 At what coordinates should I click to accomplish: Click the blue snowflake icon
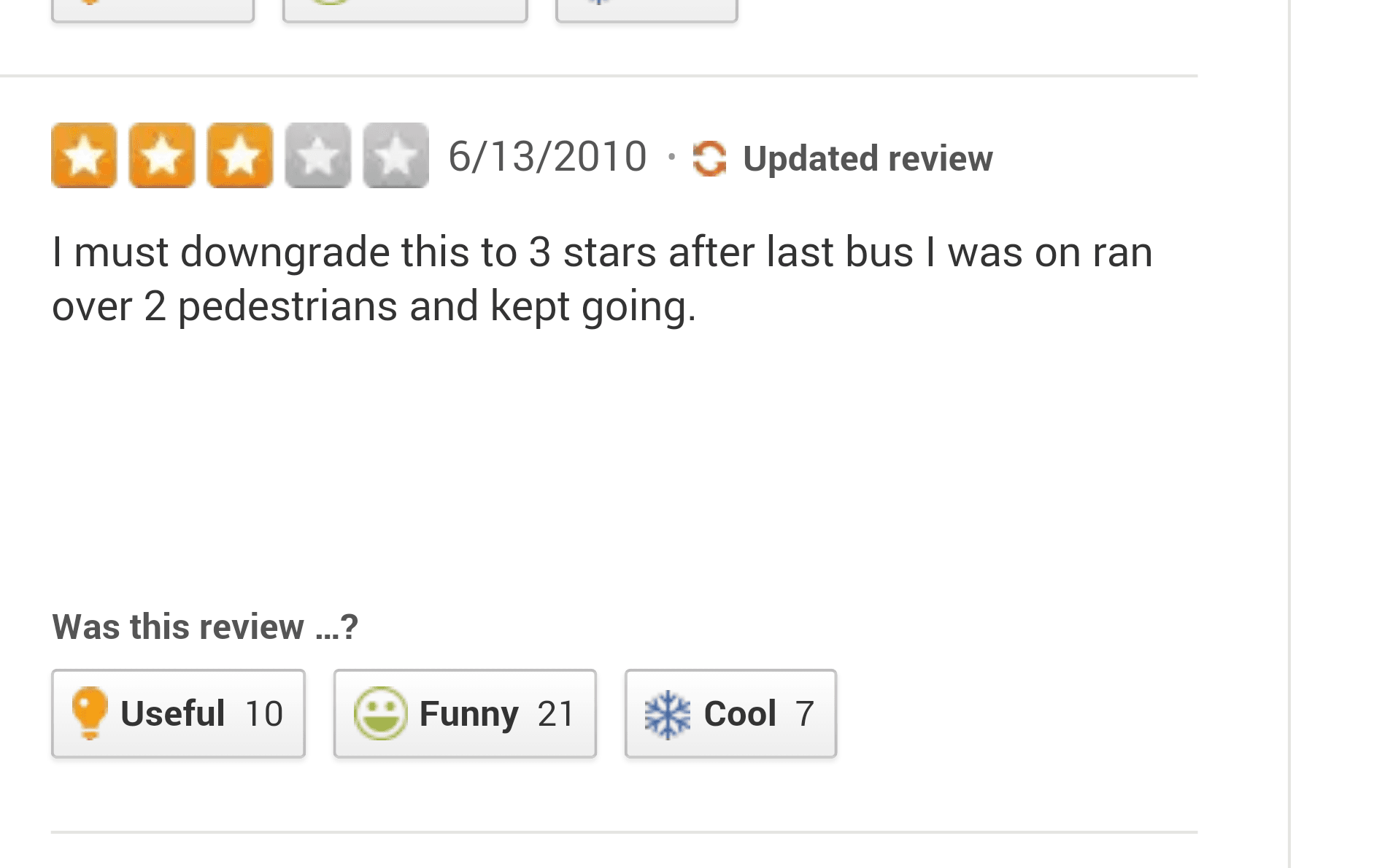667,714
